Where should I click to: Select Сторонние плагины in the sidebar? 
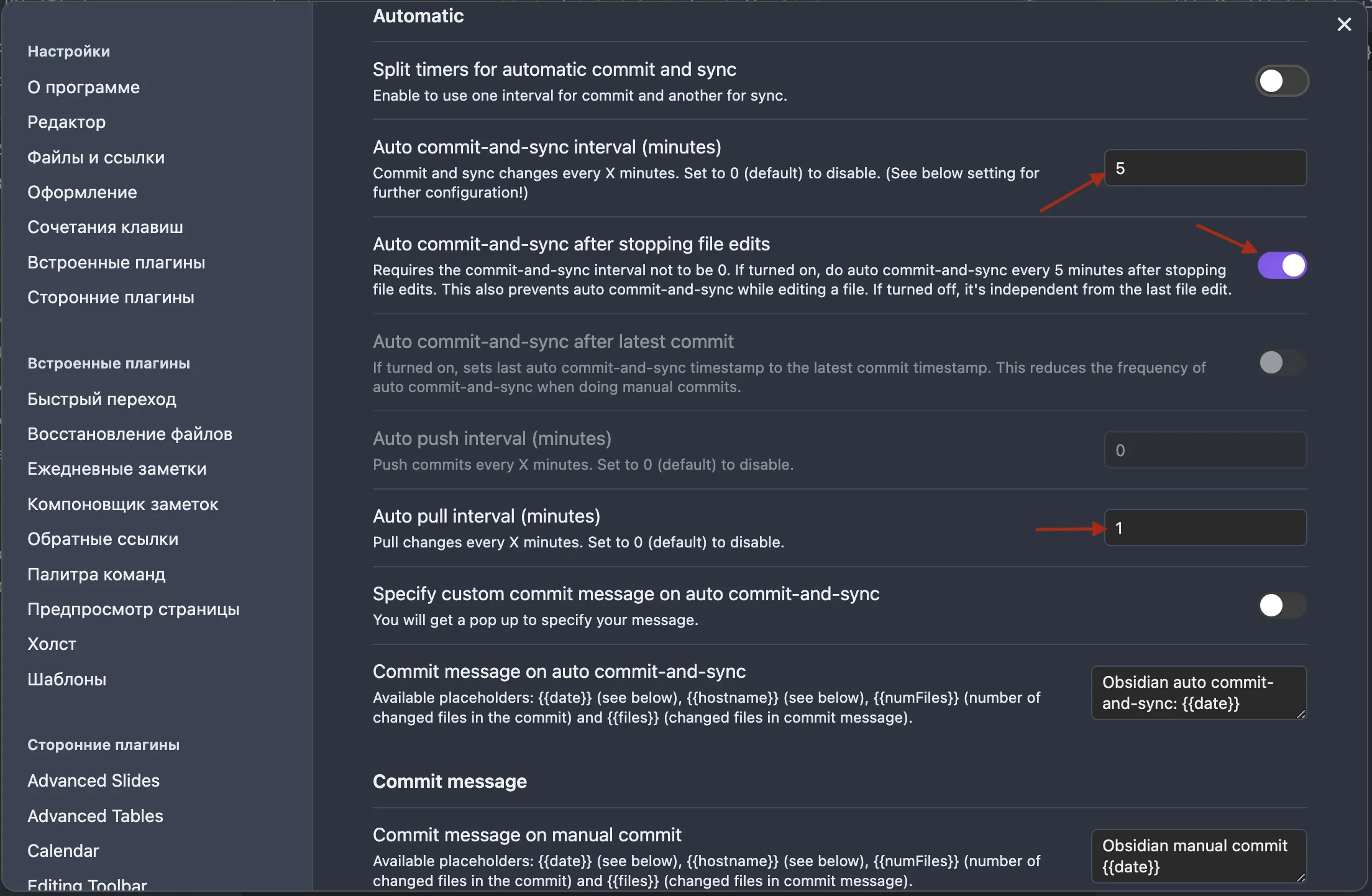click(111, 297)
